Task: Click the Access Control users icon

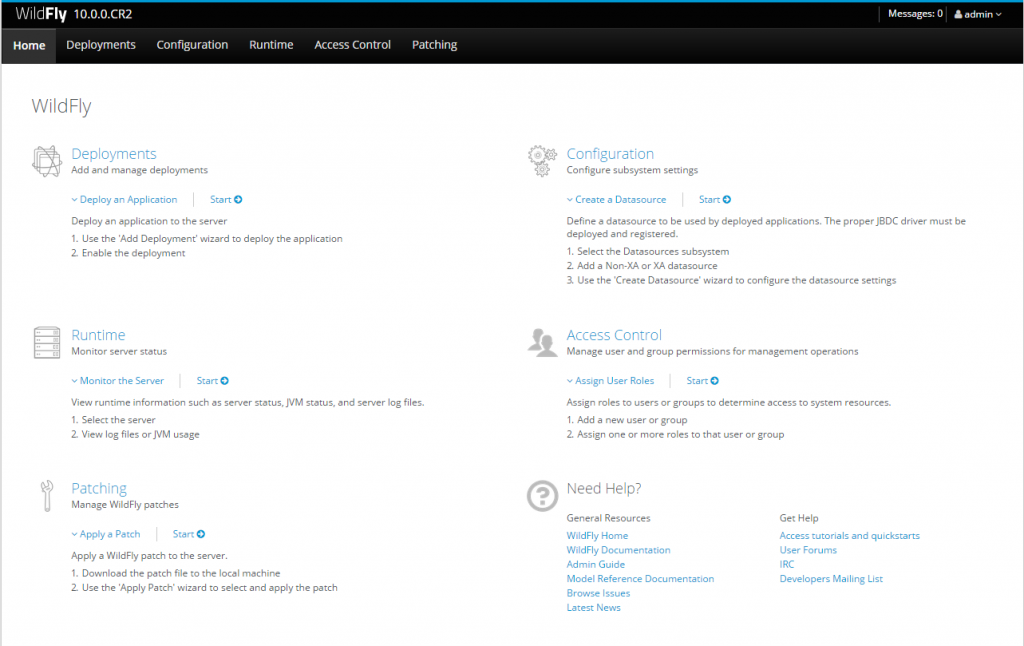Action: click(x=542, y=342)
